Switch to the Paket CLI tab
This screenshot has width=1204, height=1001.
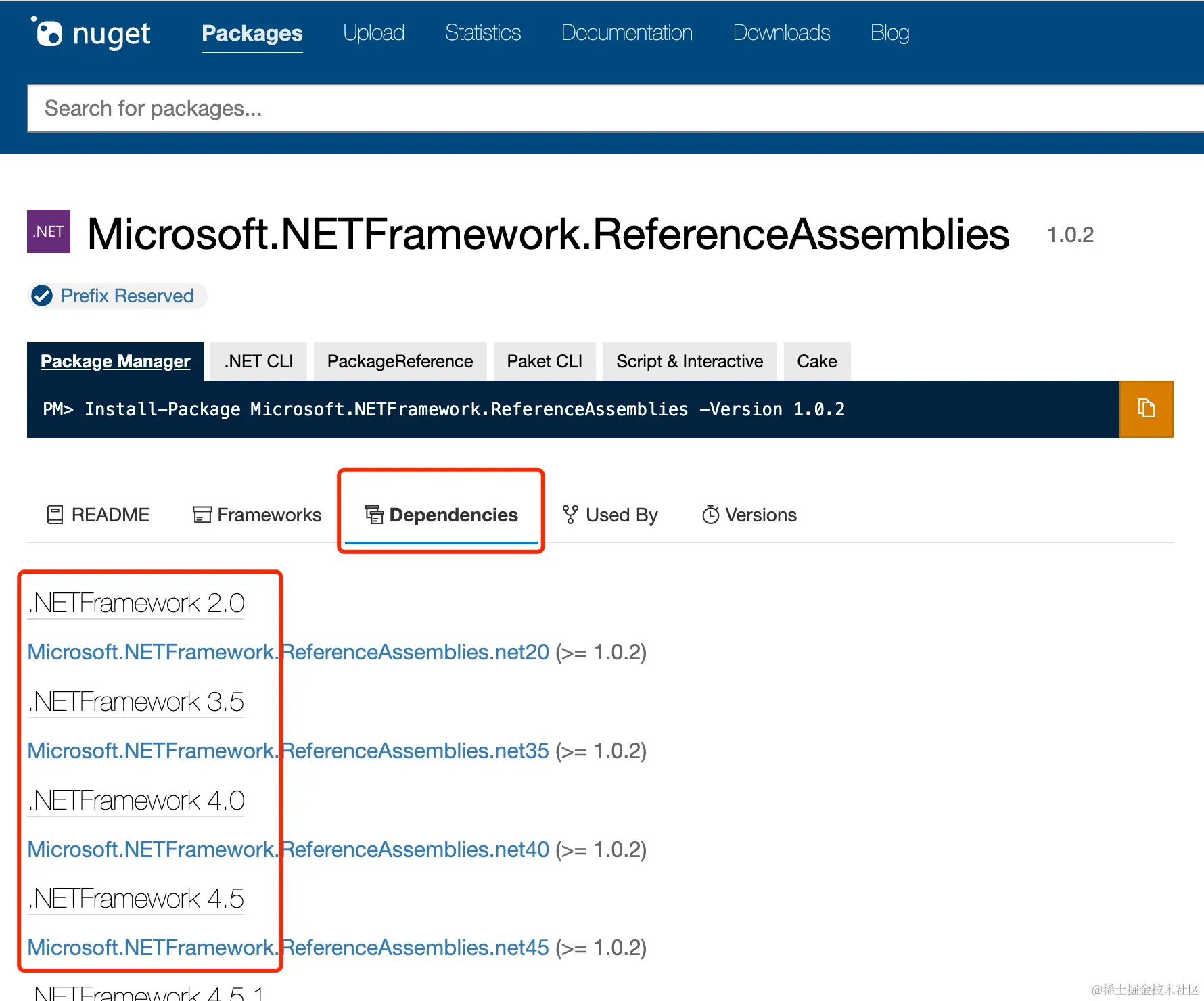point(545,360)
